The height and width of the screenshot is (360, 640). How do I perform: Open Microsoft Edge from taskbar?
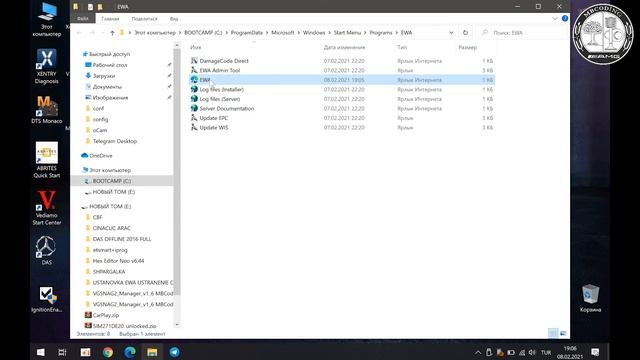pyautogui.click(x=130, y=352)
